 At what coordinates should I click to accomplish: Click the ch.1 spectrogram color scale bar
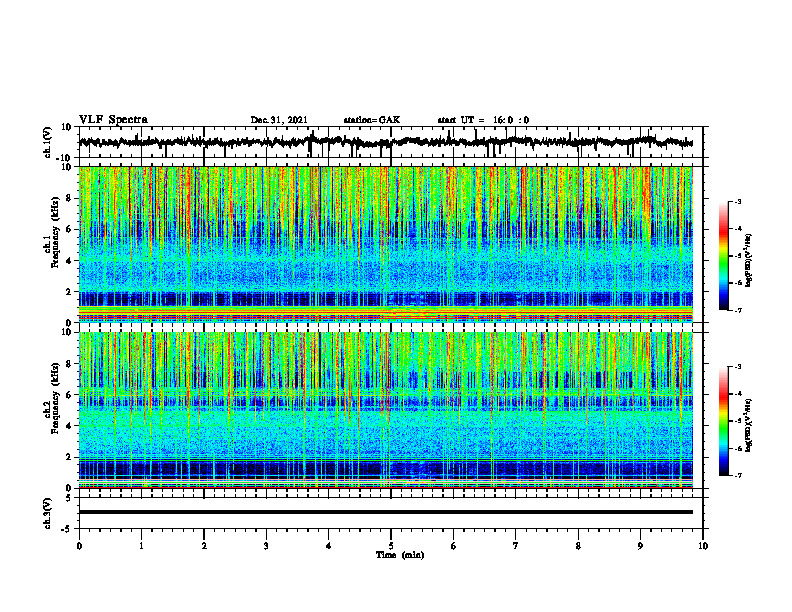[x=723, y=256]
